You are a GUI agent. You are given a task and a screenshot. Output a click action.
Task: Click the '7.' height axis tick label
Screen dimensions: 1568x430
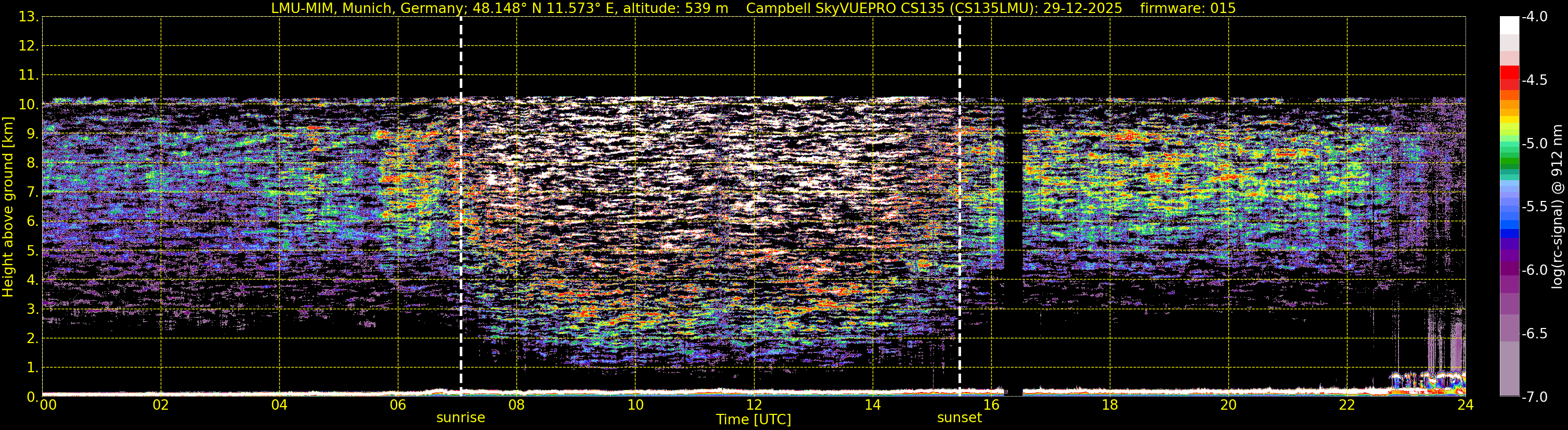click(x=33, y=193)
